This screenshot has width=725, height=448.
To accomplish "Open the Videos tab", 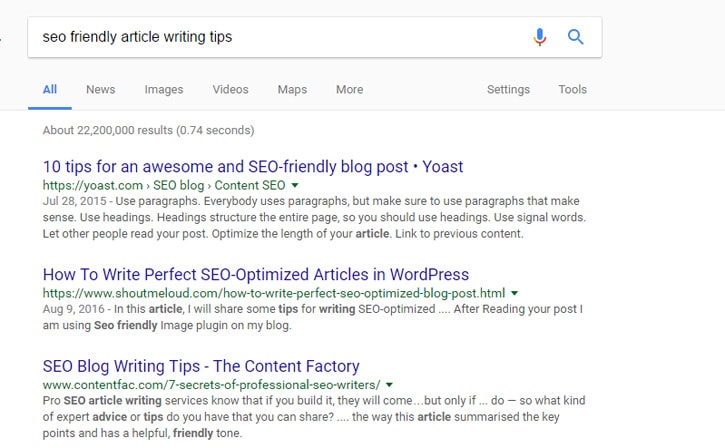I will [230, 89].
